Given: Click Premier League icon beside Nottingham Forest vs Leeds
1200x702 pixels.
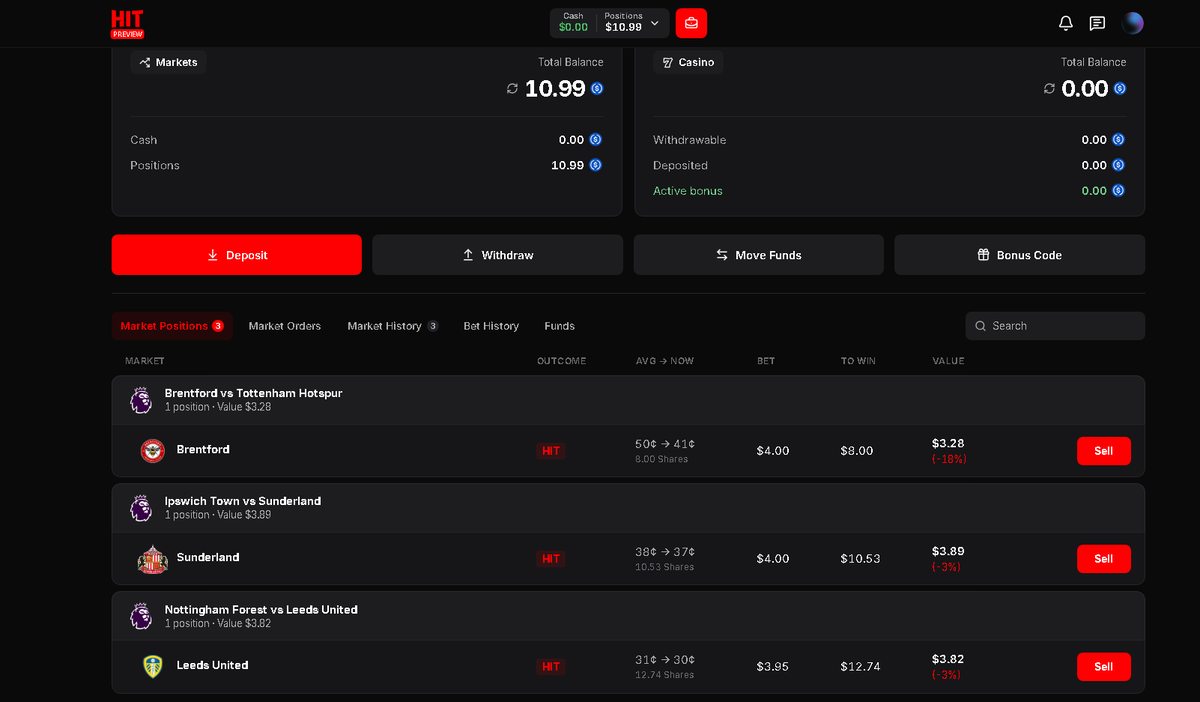Looking at the screenshot, I should [141, 616].
